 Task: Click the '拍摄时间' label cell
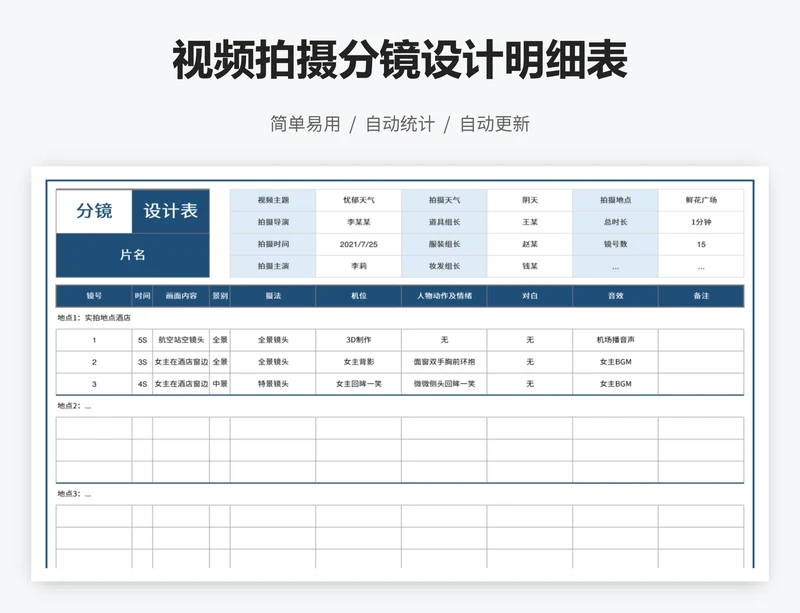coord(273,244)
